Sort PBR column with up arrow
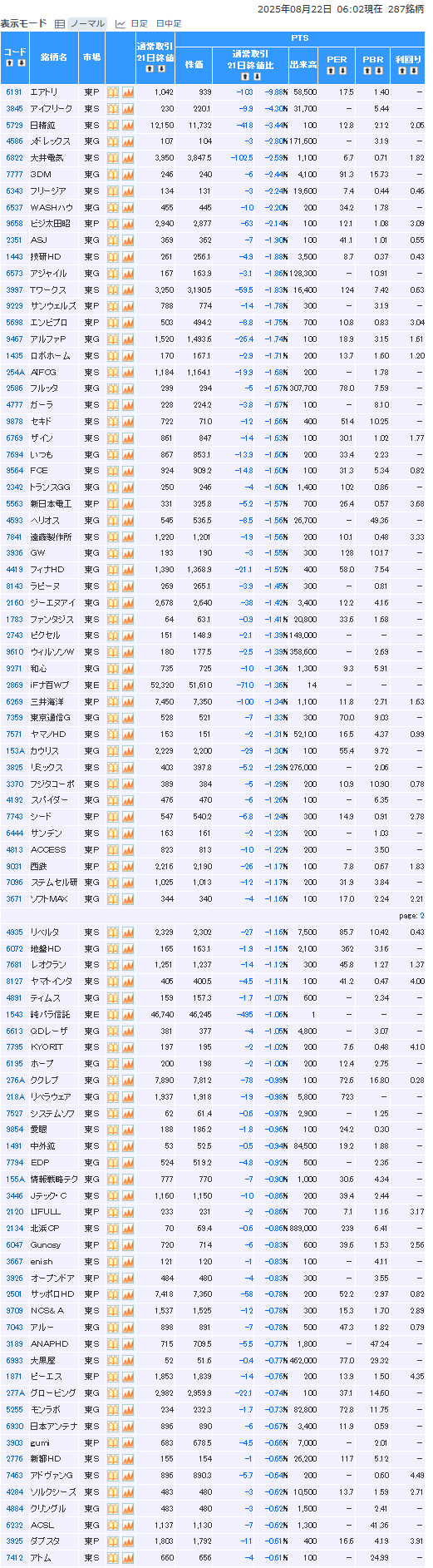The width and height of the screenshot is (433, 1568). pyautogui.click(x=367, y=71)
